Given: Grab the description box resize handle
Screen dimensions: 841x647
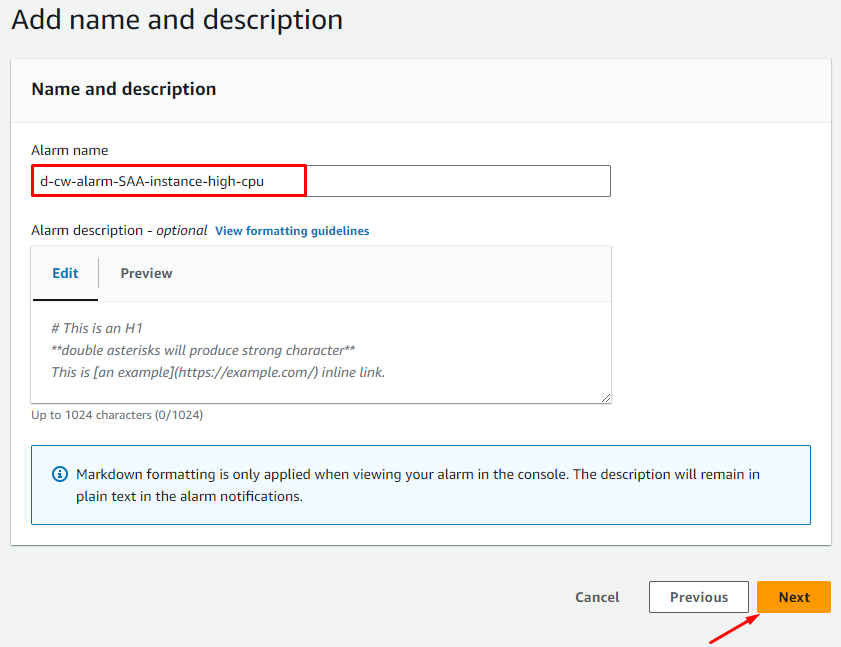Looking at the screenshot, I should pyautogui.click(x=605, y=397).
